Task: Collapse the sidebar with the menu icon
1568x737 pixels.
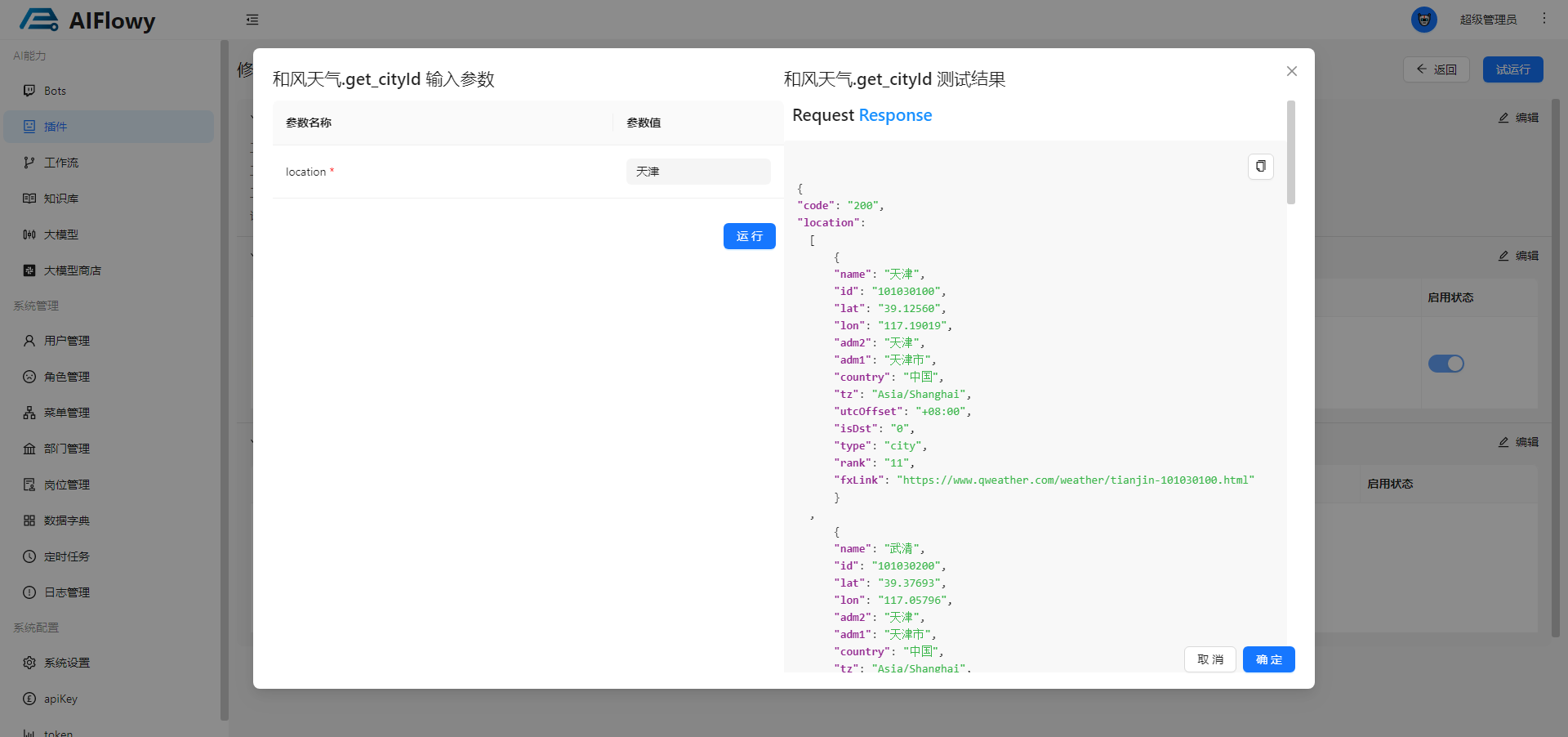Action: coord(252,20)
